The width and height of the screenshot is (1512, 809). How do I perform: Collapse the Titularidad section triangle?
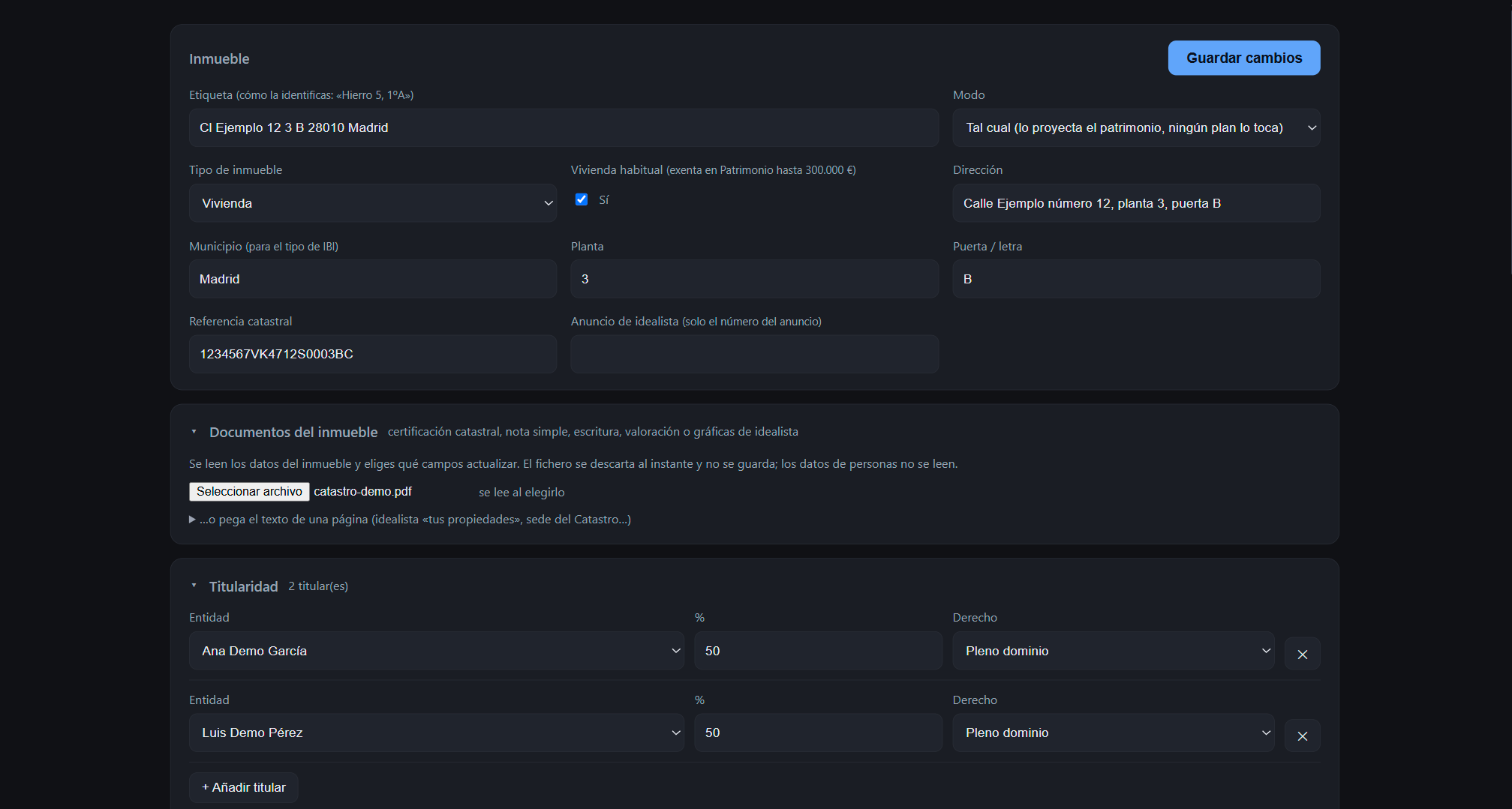click(x=194, y=586)
